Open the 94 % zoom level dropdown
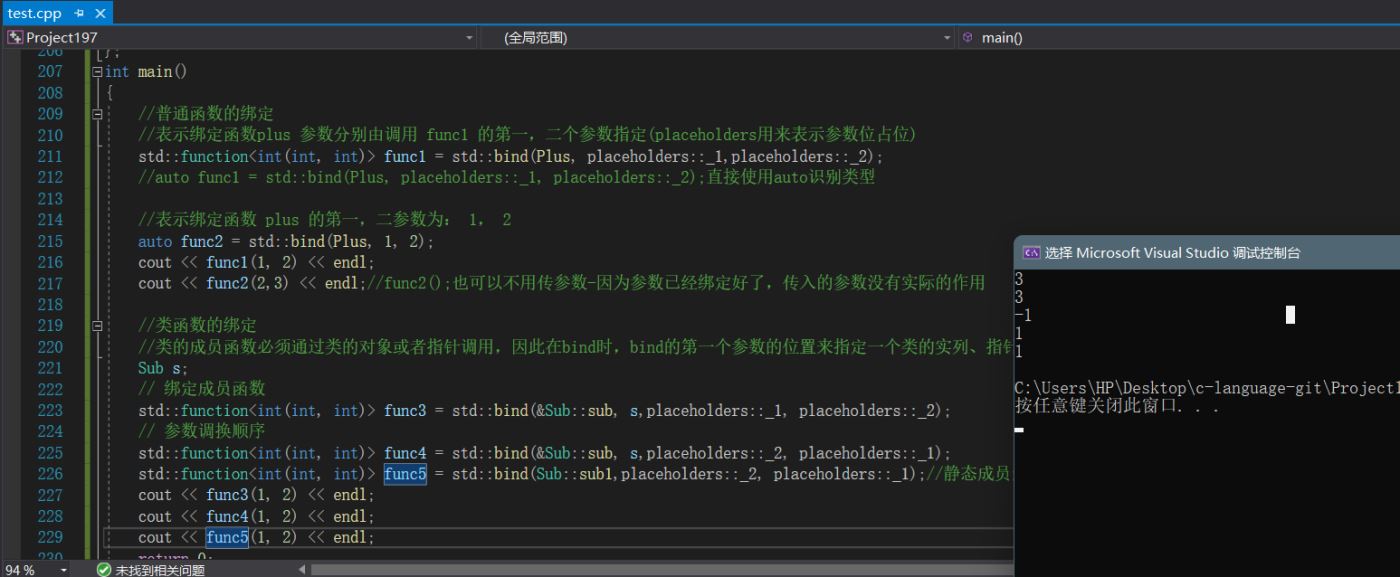 (65, 569)
